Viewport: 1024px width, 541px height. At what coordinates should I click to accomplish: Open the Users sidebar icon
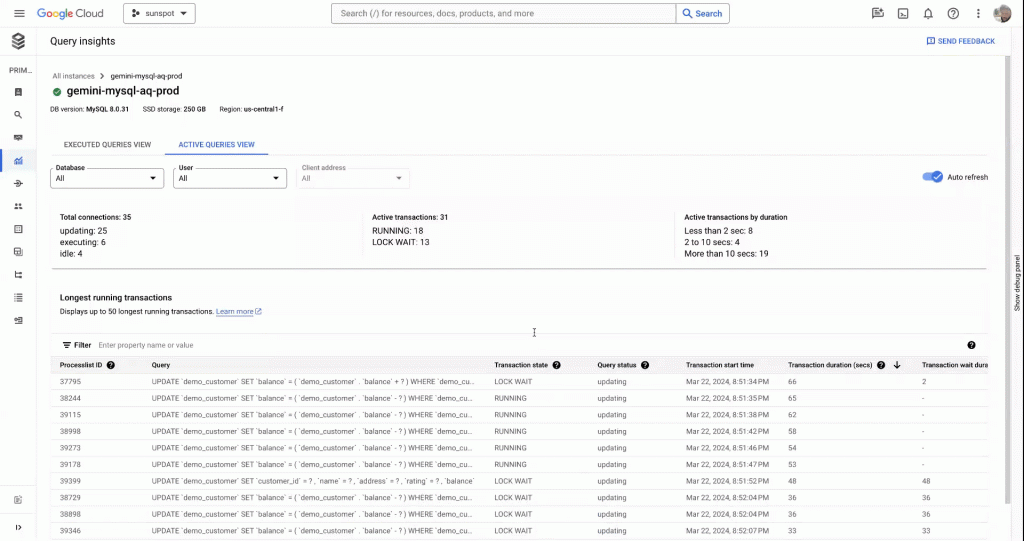click(x=18, y=206)
